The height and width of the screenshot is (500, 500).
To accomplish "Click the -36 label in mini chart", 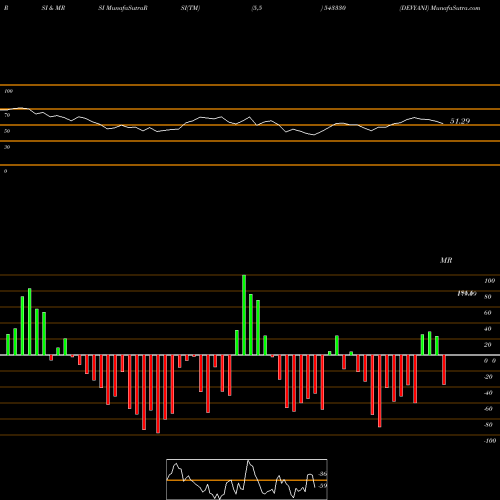I will tap(323, 474).
